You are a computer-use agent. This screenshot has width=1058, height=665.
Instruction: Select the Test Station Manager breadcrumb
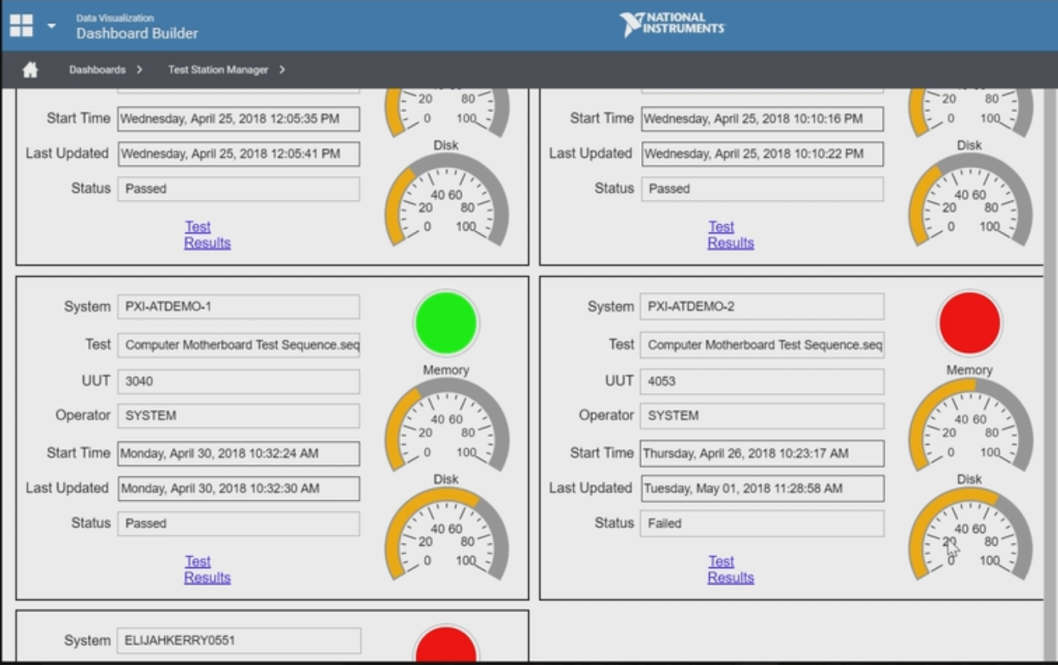tap(218, 70)
